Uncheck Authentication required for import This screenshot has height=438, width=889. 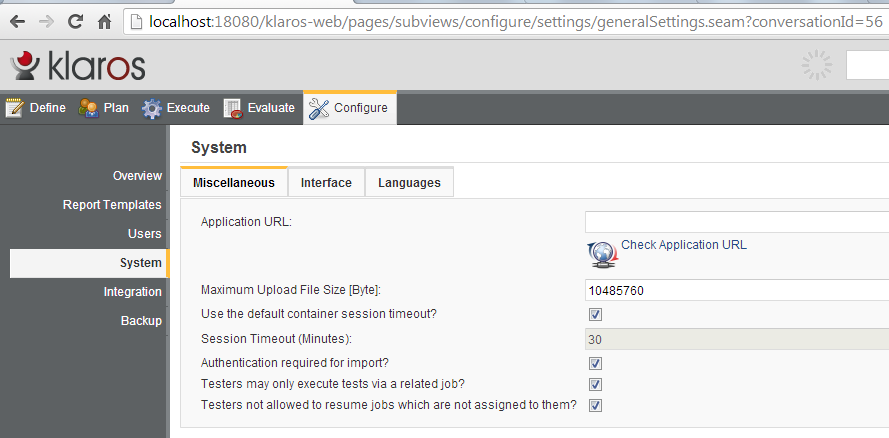pos(595,363)
